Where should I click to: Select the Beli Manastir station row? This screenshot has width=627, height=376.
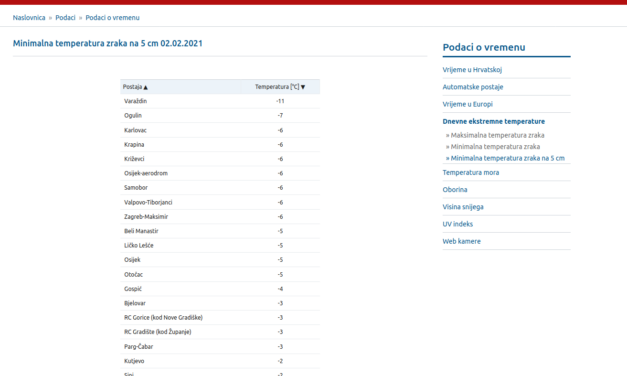(x=220, y=231)
